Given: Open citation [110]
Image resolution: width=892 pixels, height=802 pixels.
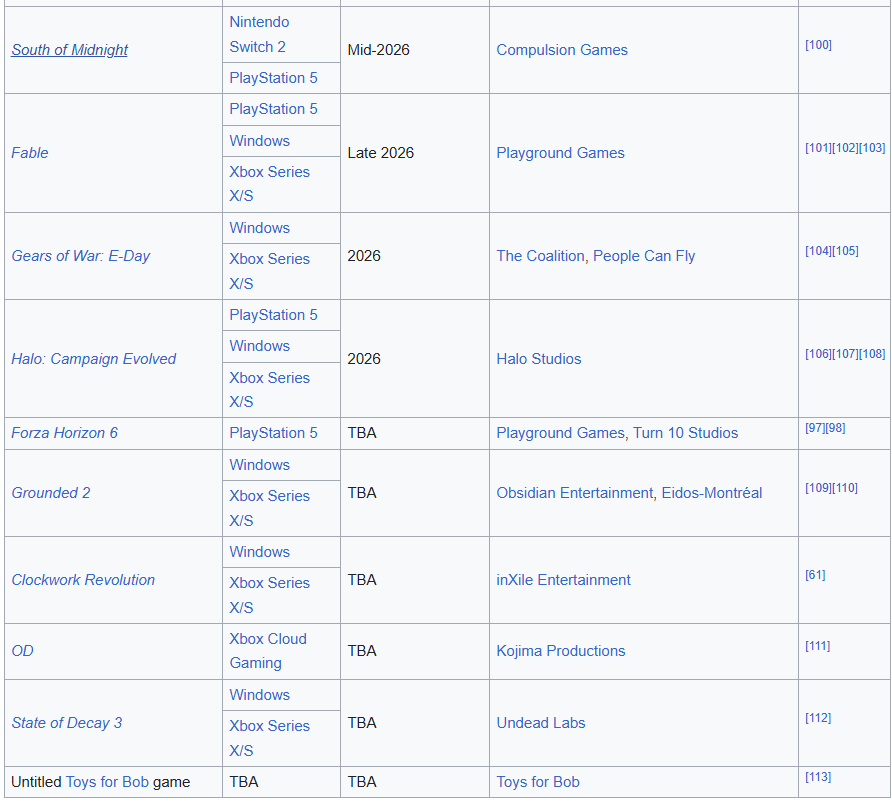Looking at the screenshot, I should point(845,488).
